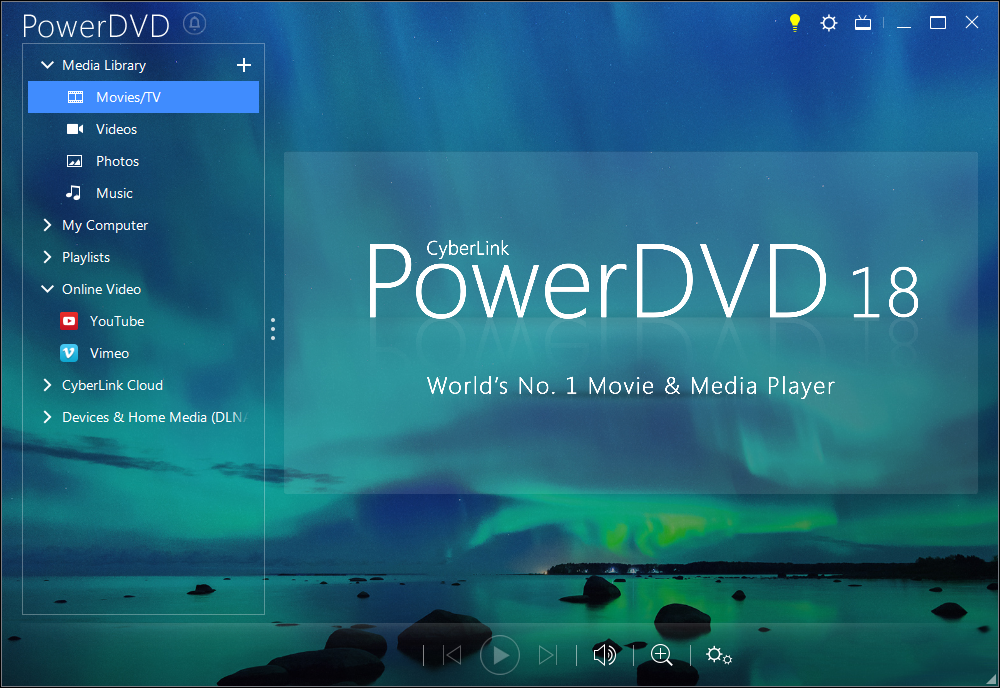The width and height of the screenshot is (1000, 688).
Task: Close the PowerDVD window
Action: tap(971, 22)
